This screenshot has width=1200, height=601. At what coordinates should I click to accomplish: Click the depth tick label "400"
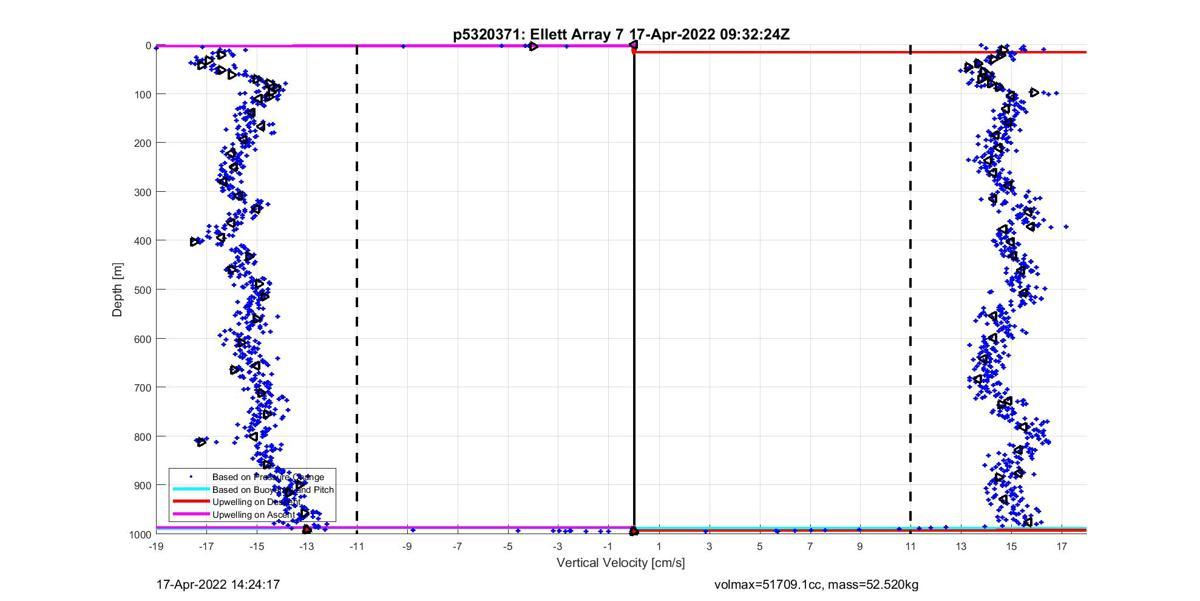(142, 241)
